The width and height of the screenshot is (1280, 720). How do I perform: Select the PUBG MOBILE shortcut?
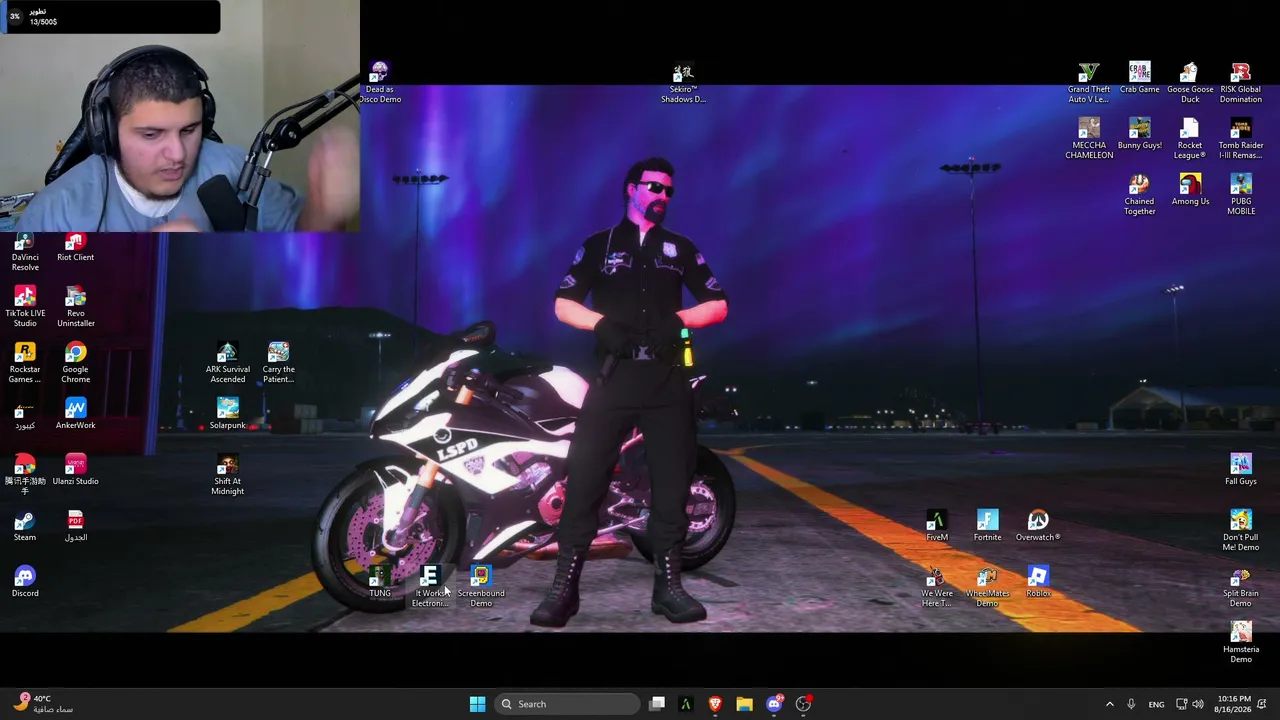1241,195
